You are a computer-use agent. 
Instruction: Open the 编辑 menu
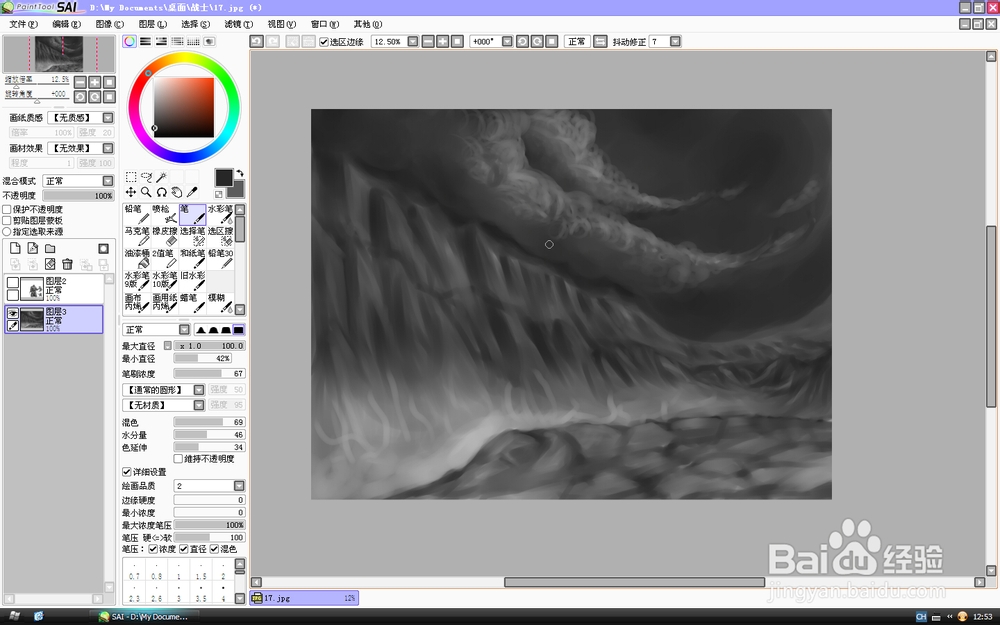point(66,24)
